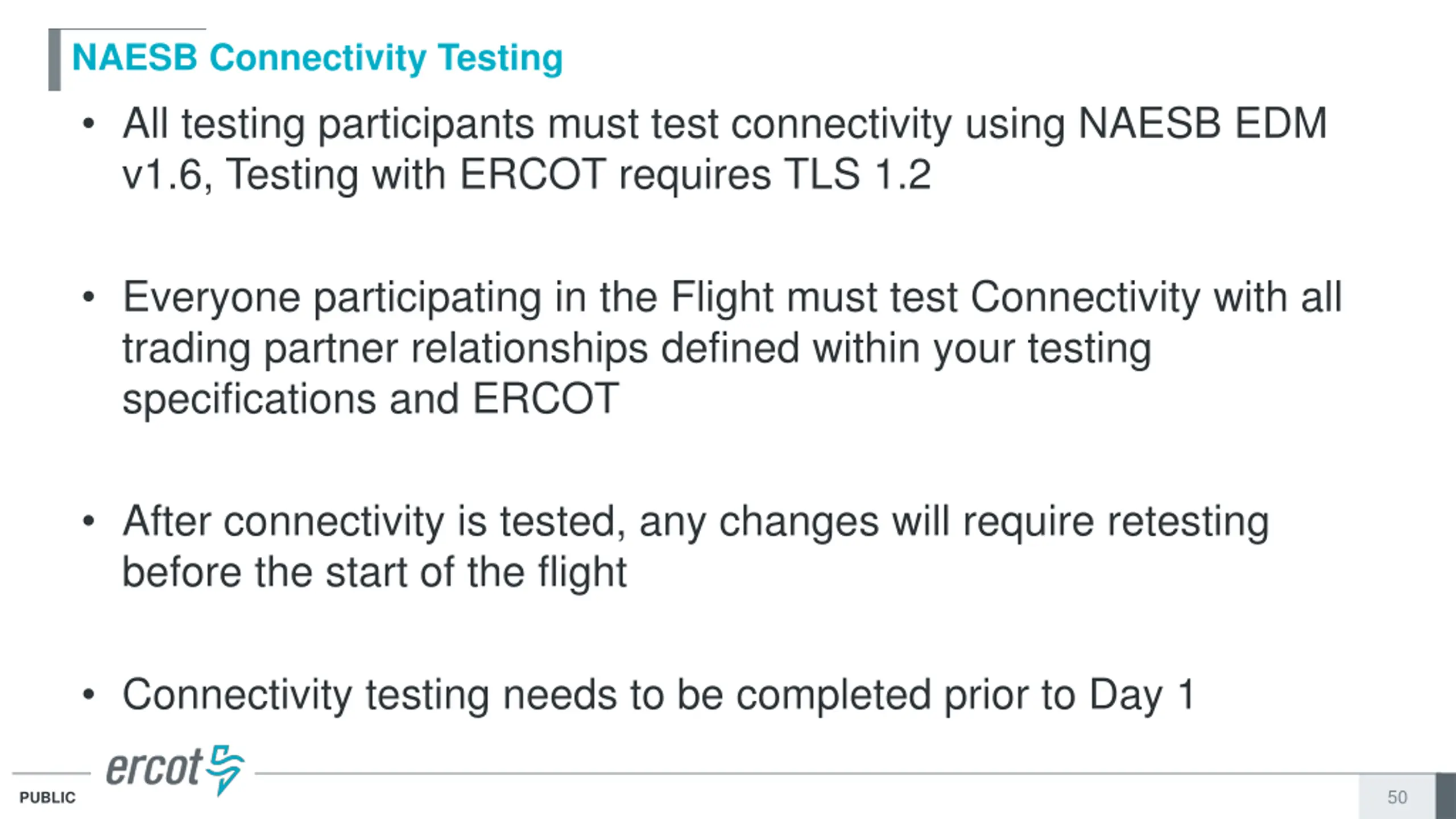Select the gray vertical bar beside the title
The width and height of the screenshot is (1456, 819).
tap(55, 60)
